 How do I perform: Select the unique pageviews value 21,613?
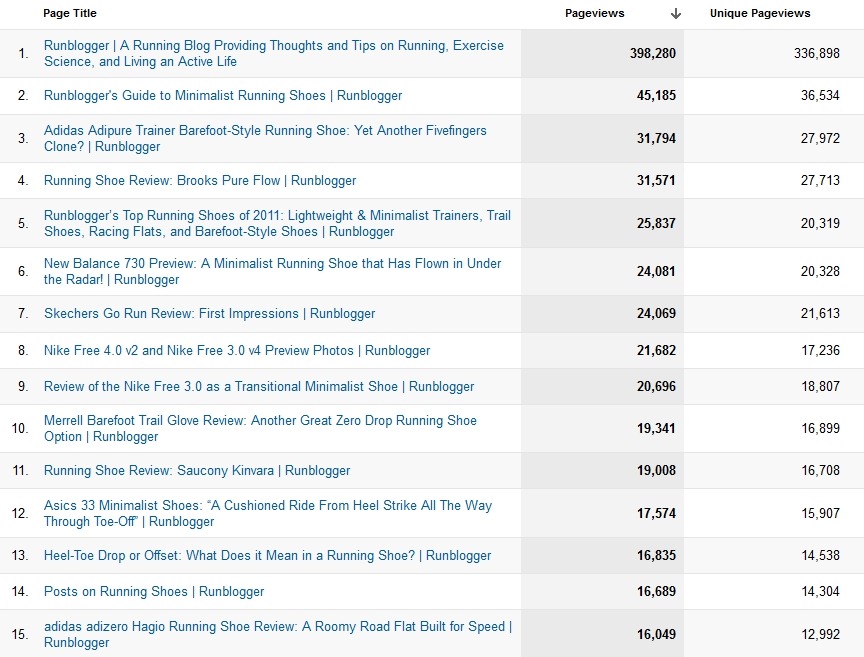[x=820, y=313]
